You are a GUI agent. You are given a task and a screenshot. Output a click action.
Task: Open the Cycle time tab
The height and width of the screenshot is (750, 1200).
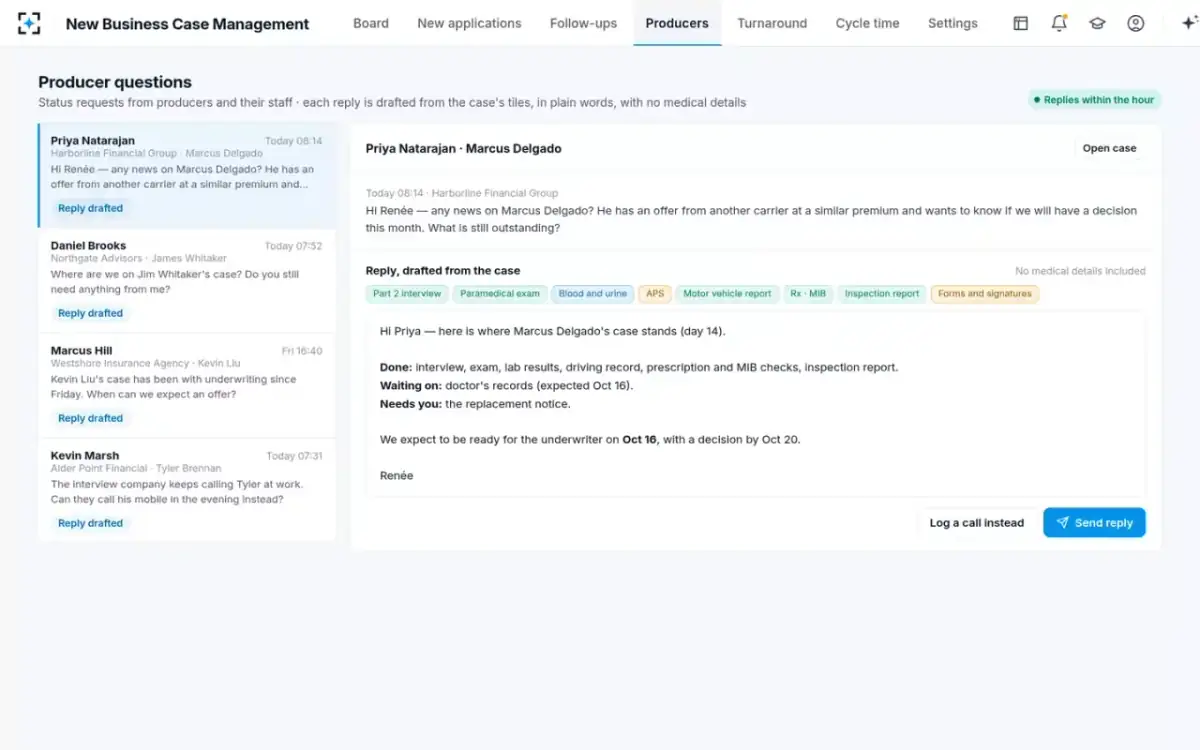[867, 23]
